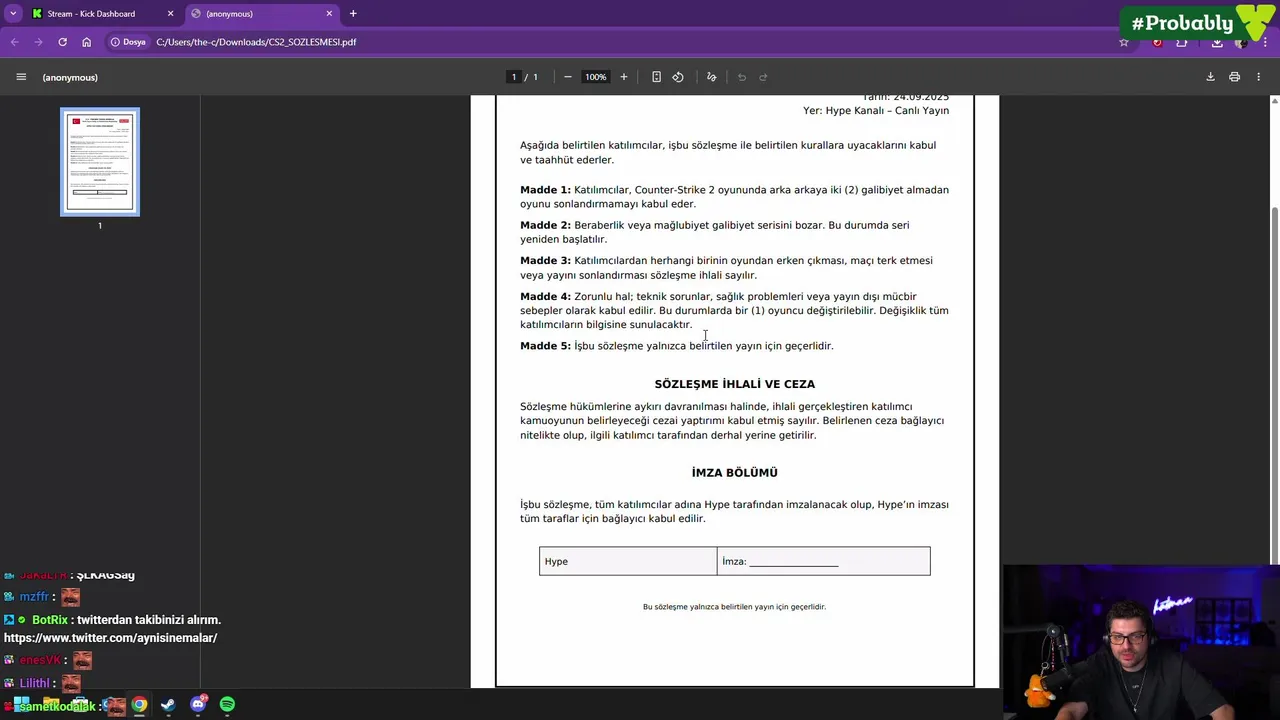Download the PDF file
The height and width of the screenshot is (720, 1280).
1210,77
